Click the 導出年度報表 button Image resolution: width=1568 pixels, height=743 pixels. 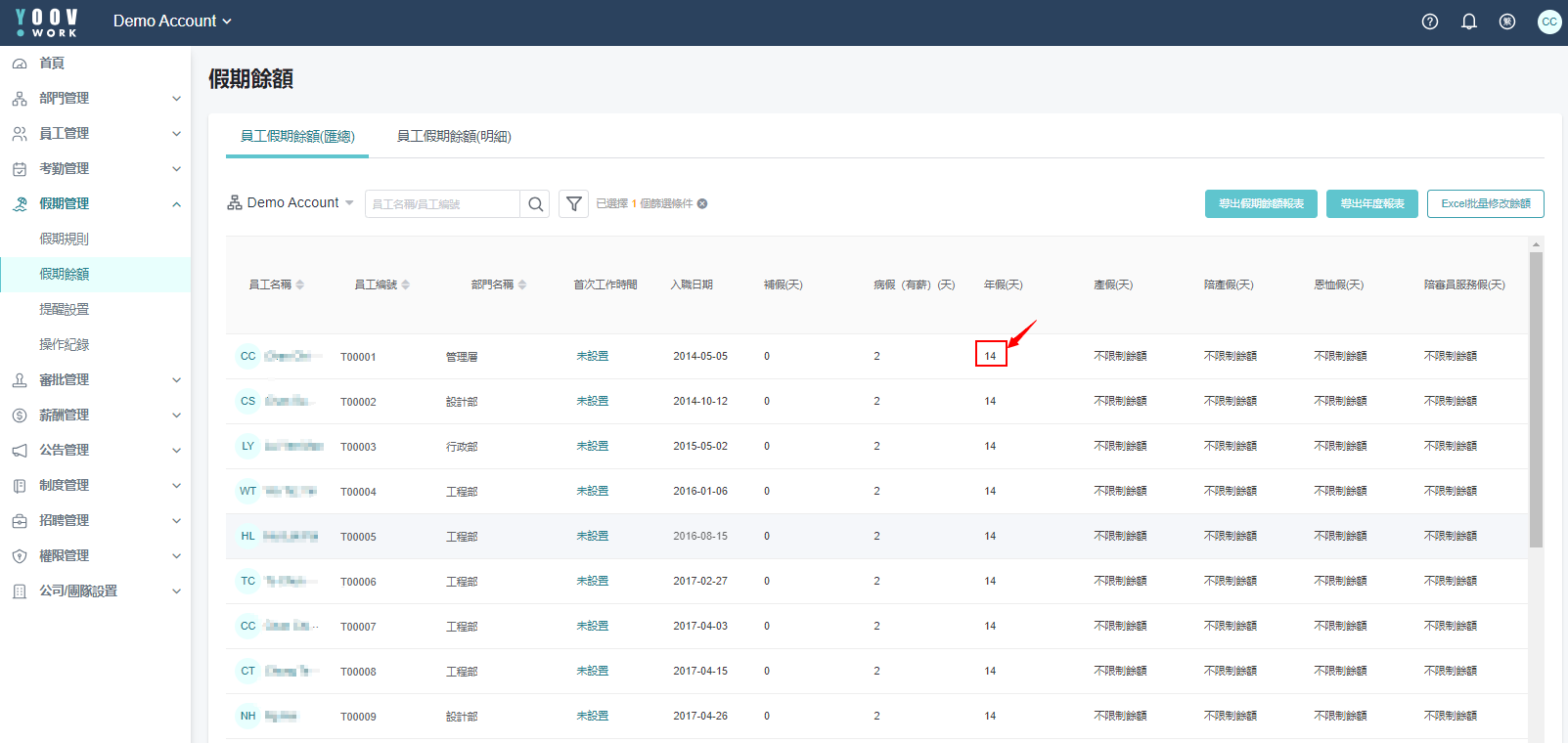coord(1371,204)
